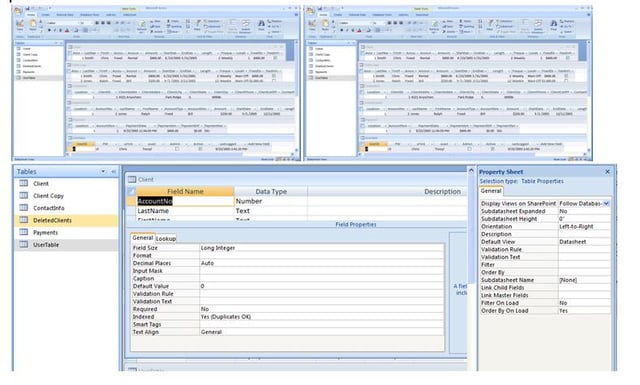
Task: Click the Text Align value General
Action: coord(321,332)
